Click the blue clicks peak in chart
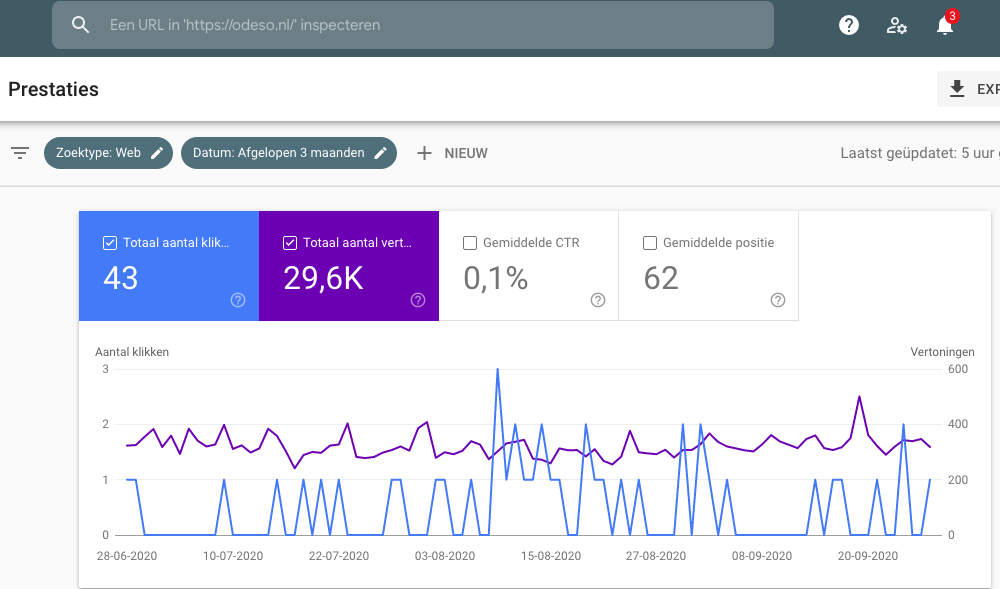 pyautogui.click(x=497, y=370)
